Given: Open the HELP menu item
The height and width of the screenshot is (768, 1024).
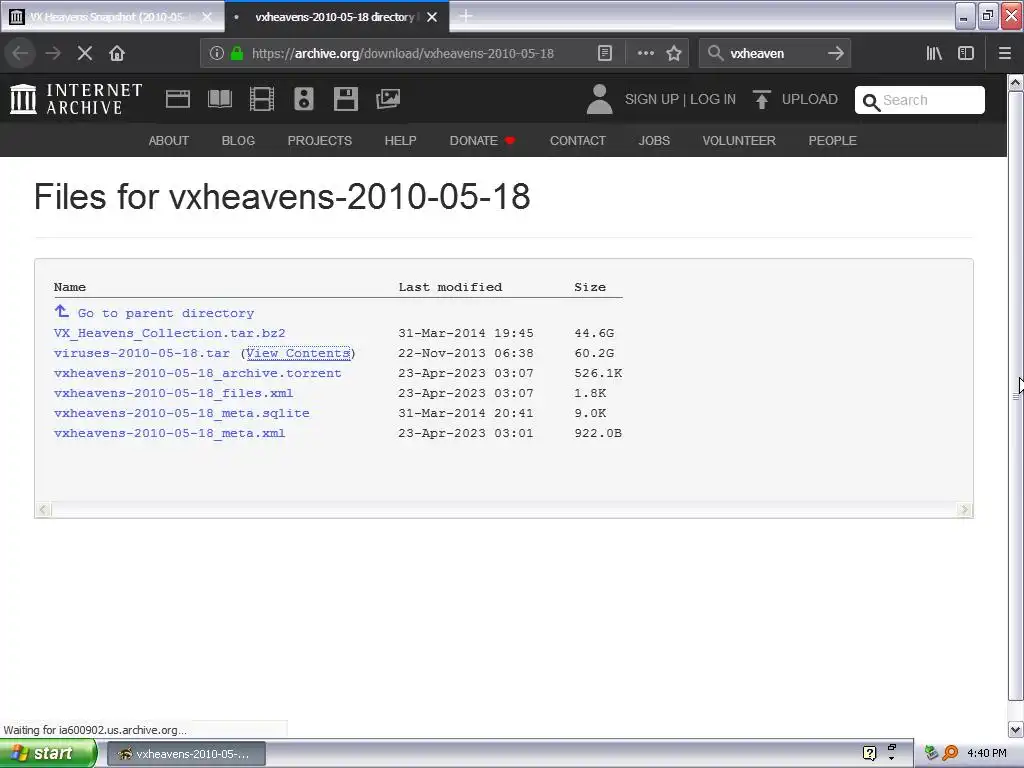Looking at the screenshot, I should 400,141.
